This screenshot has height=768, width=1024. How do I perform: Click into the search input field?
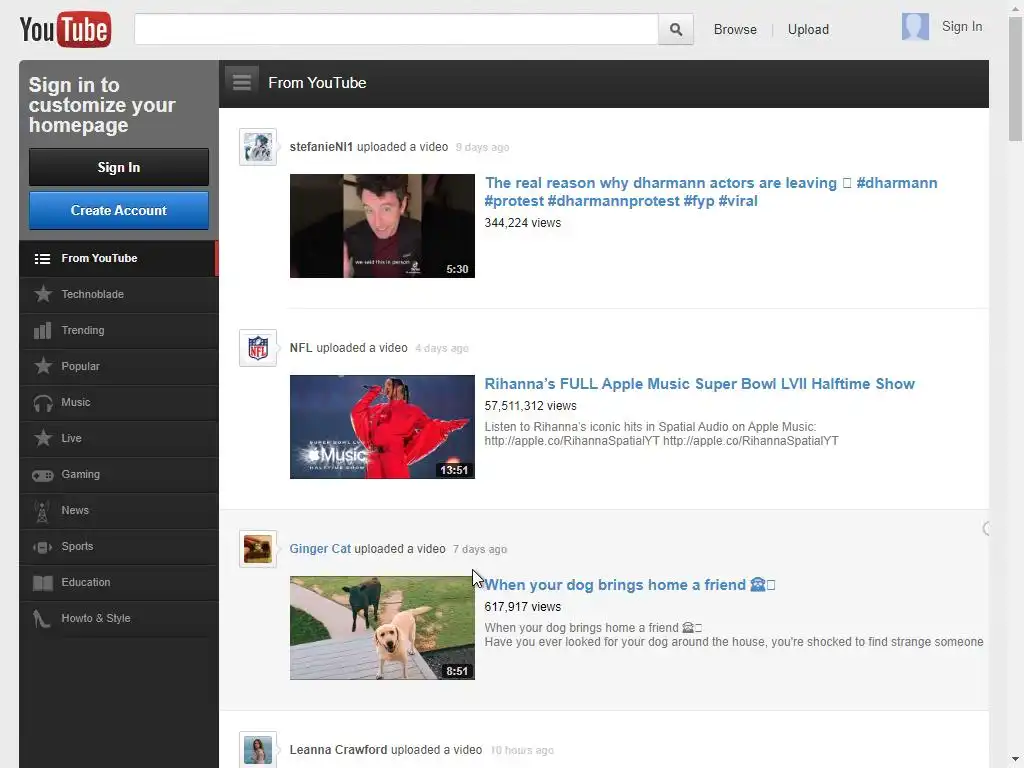pyautogui.click(x=396, y=29)
